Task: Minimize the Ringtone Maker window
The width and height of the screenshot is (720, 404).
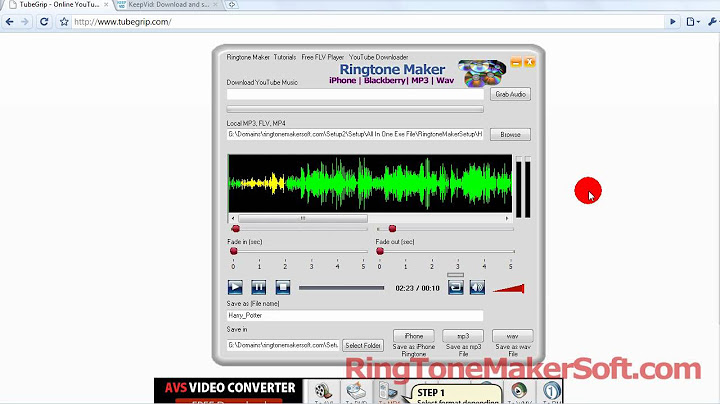Action: click(x=516, y=62)
